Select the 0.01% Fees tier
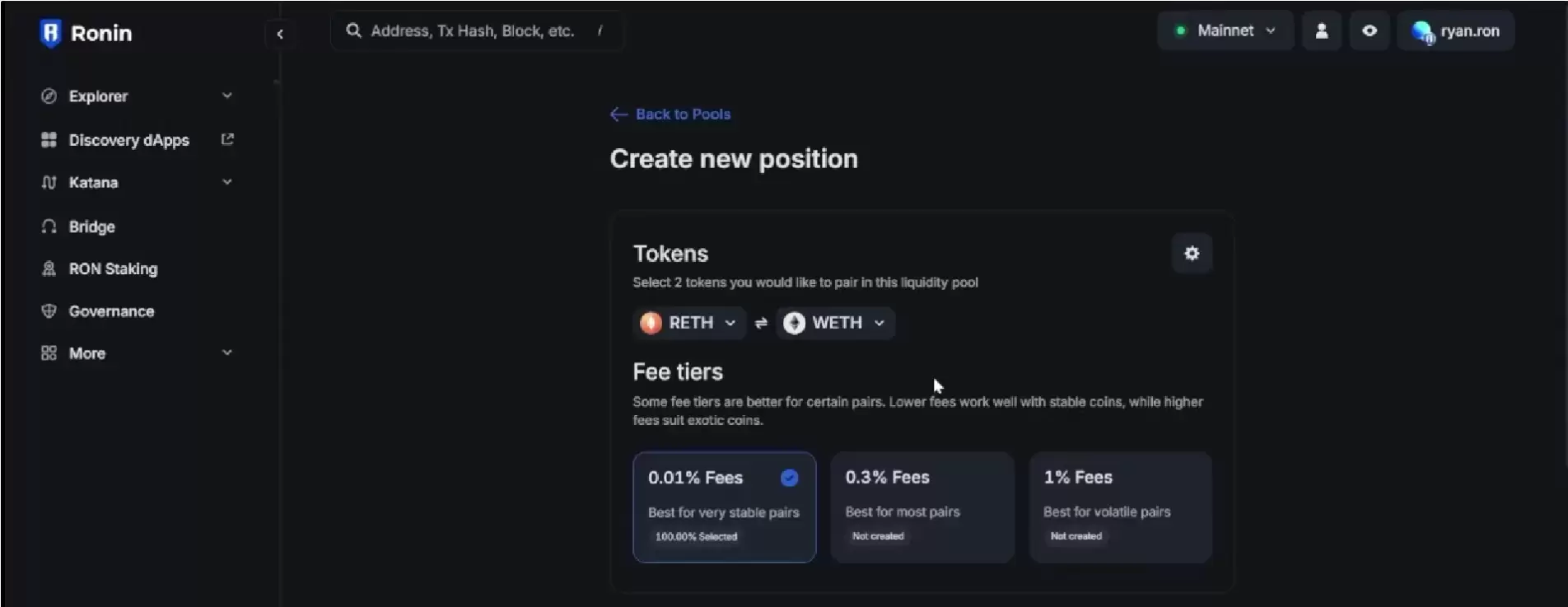The width and height of the screenshot is (1568, 607). point(724,507)
